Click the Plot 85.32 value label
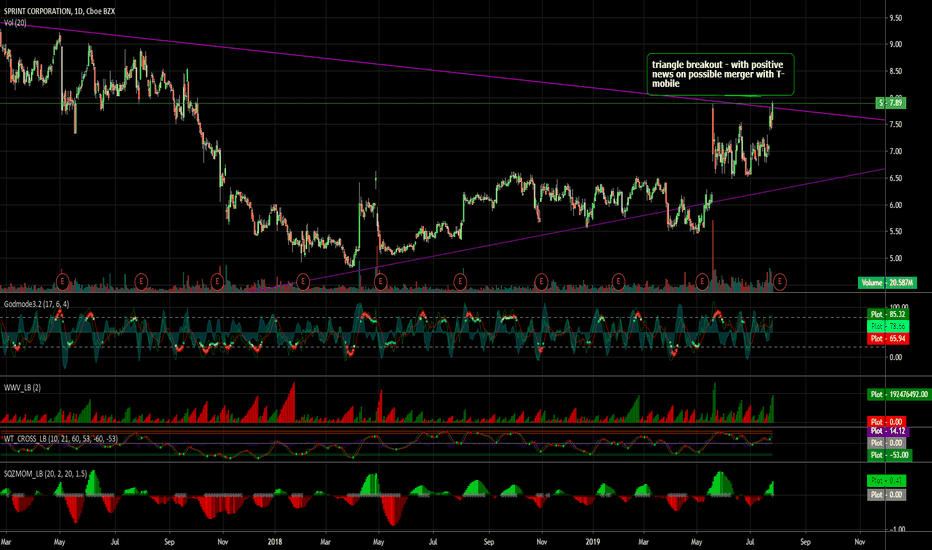The width and height of the screenshot is (932, 550). point(887,314)
